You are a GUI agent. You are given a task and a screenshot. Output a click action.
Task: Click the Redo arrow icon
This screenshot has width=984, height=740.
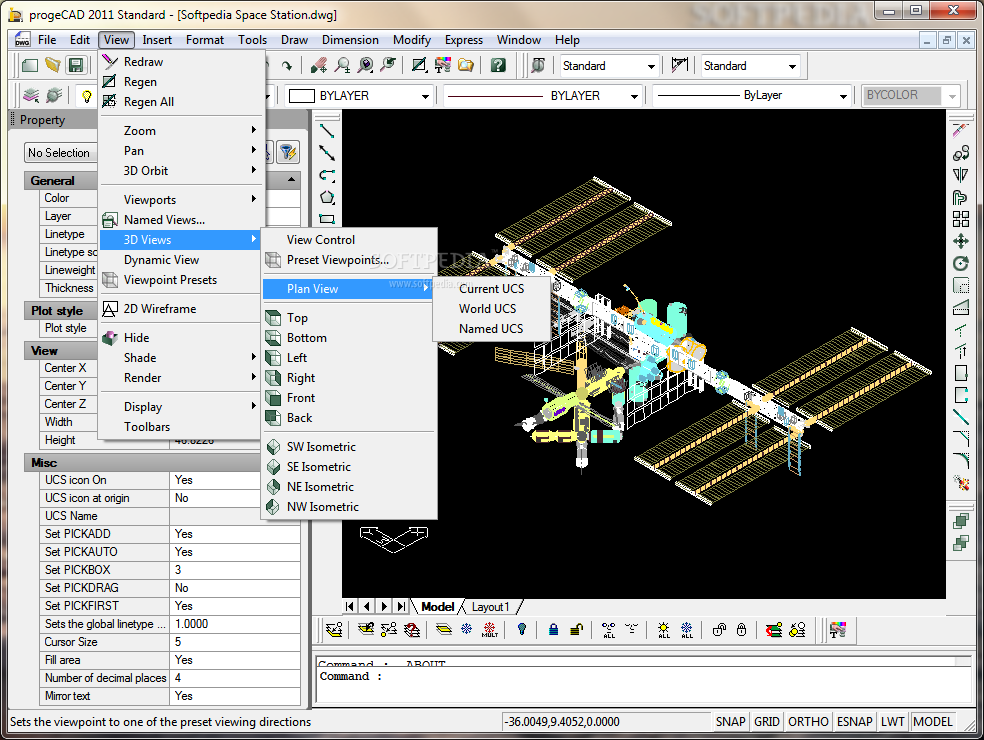(x=287, y=65)
